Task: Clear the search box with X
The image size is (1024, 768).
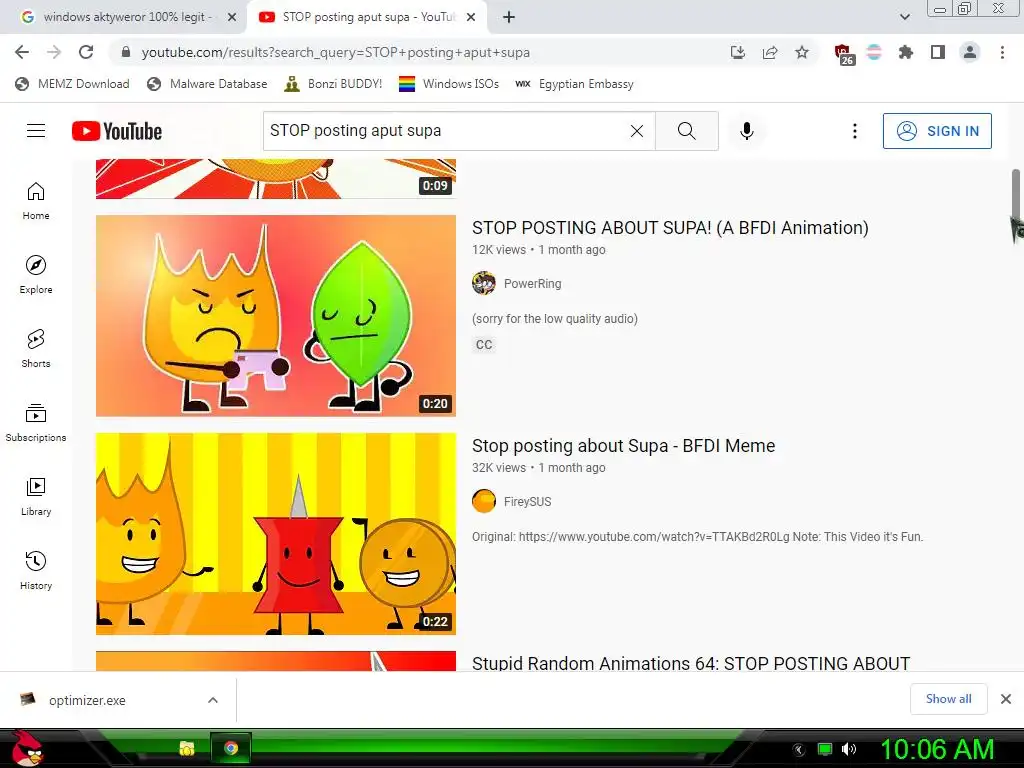Action: point(637,131)
